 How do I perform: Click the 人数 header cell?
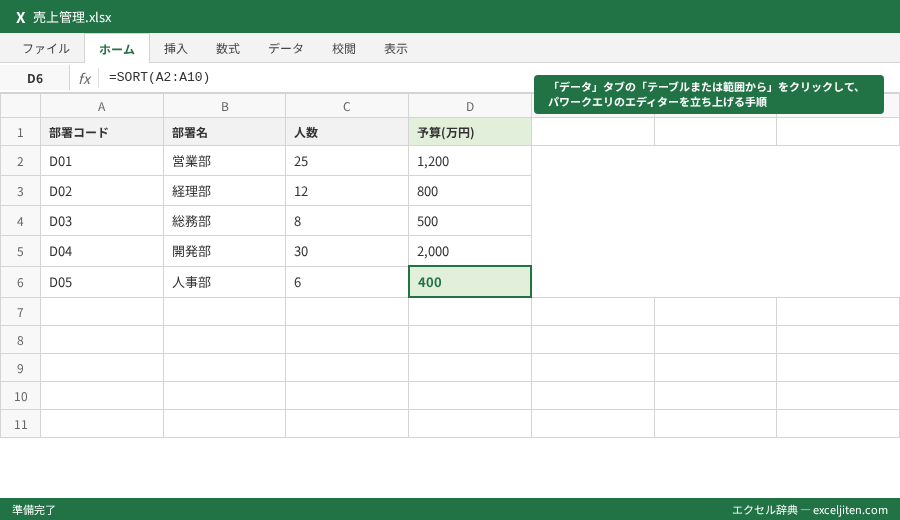(x=347, y=133)
